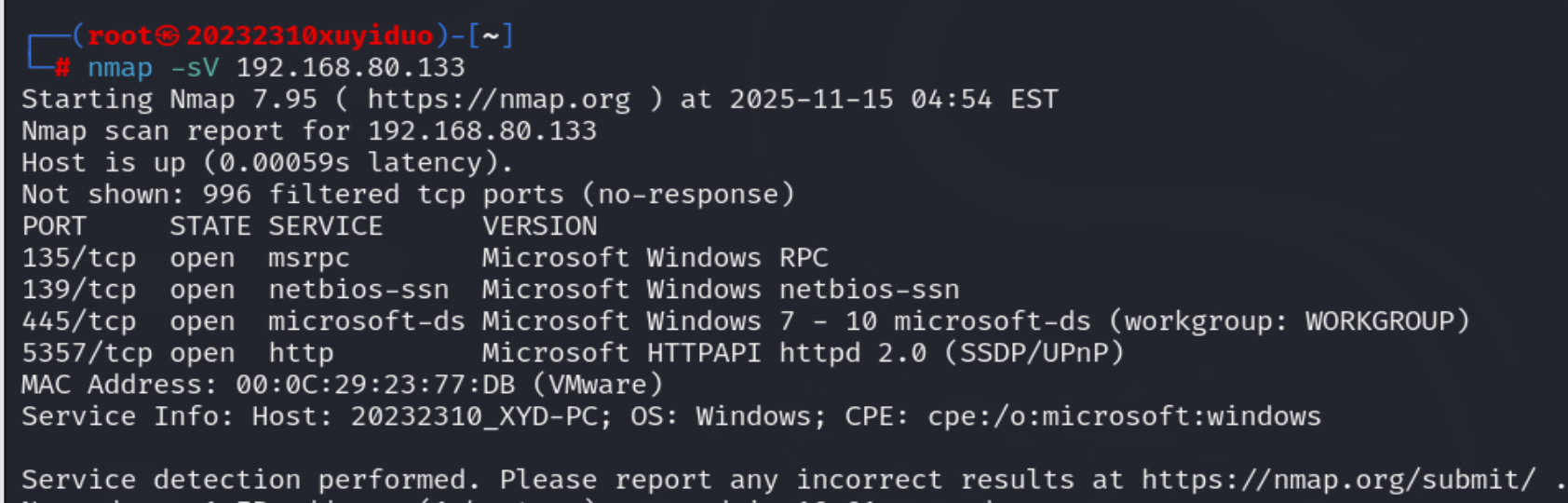Select the -sV flag in the command
This screenshot has height=503, width=1568.
pyautogui.click(x=194, y=68)
